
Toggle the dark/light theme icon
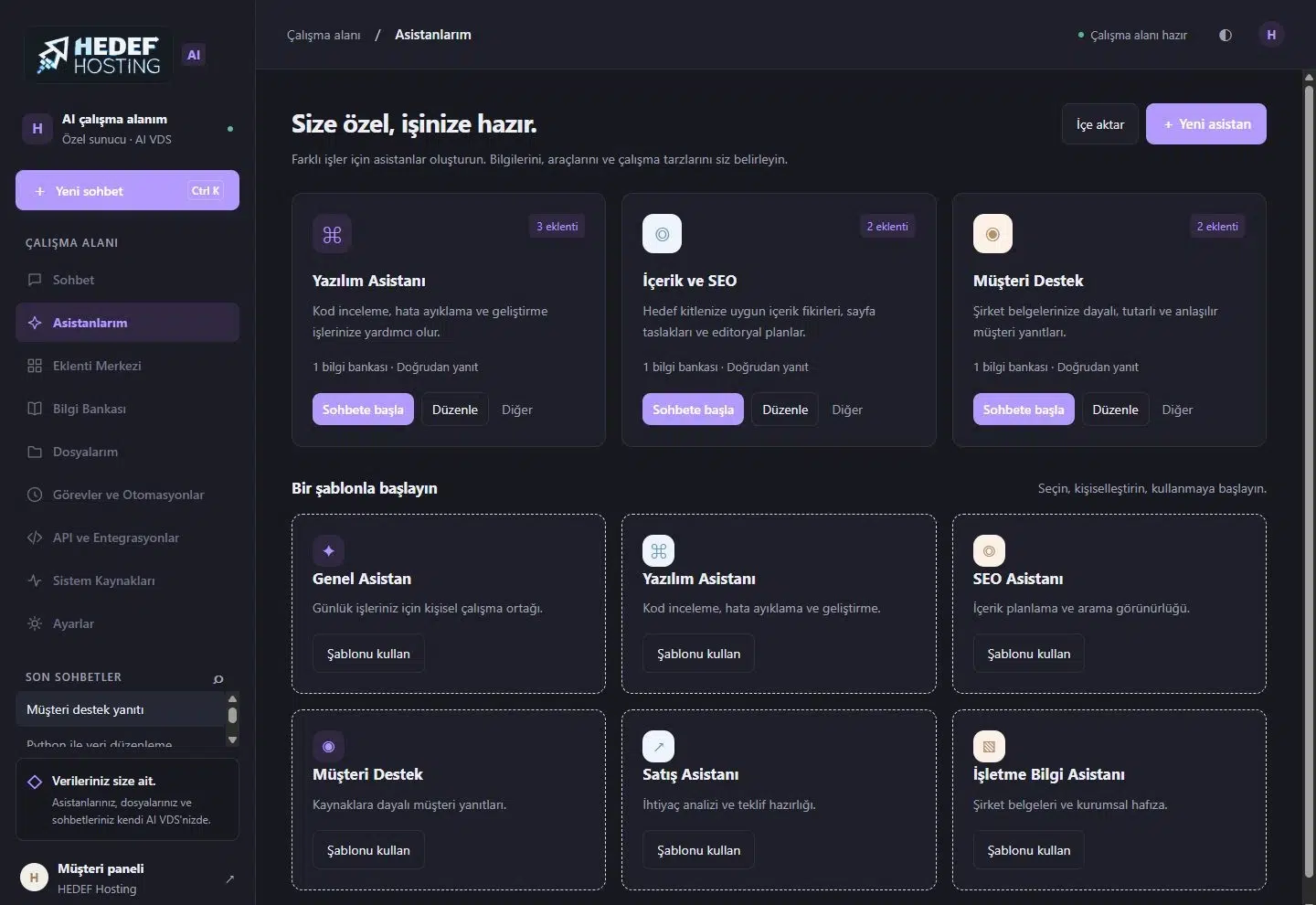point(1226,35)
